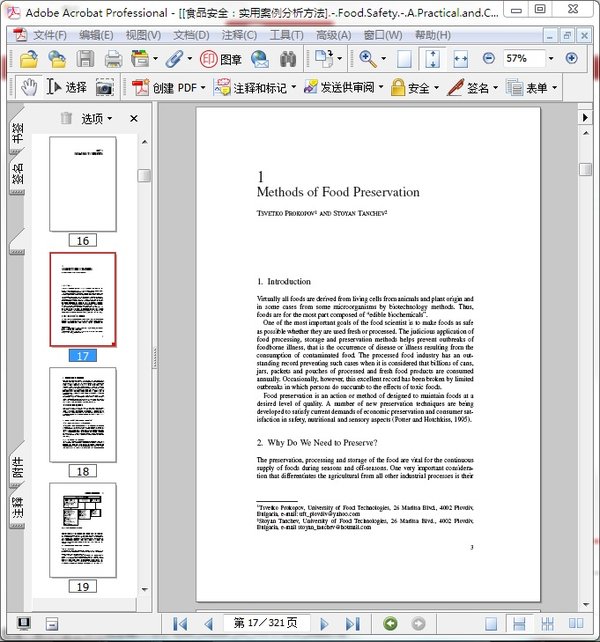
Task: Click the Print icon in toolbar
Action: [114, 59]
